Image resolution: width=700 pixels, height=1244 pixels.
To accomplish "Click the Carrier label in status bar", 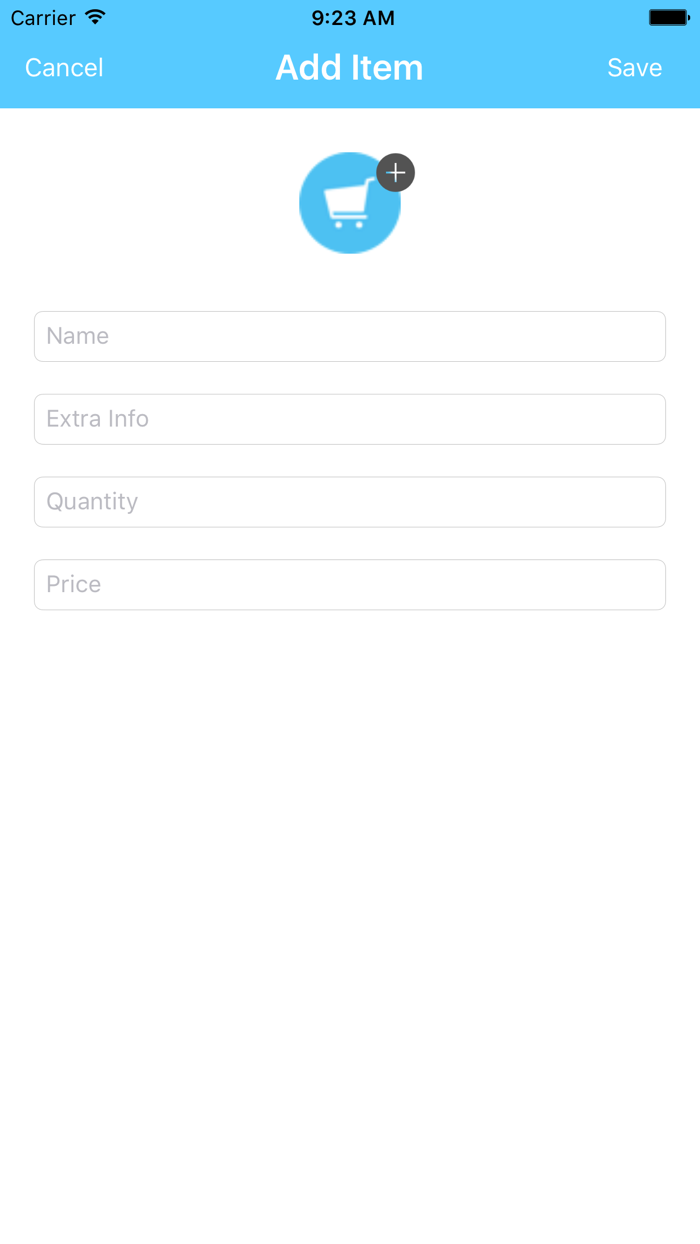I will click(x=43, y=18).
